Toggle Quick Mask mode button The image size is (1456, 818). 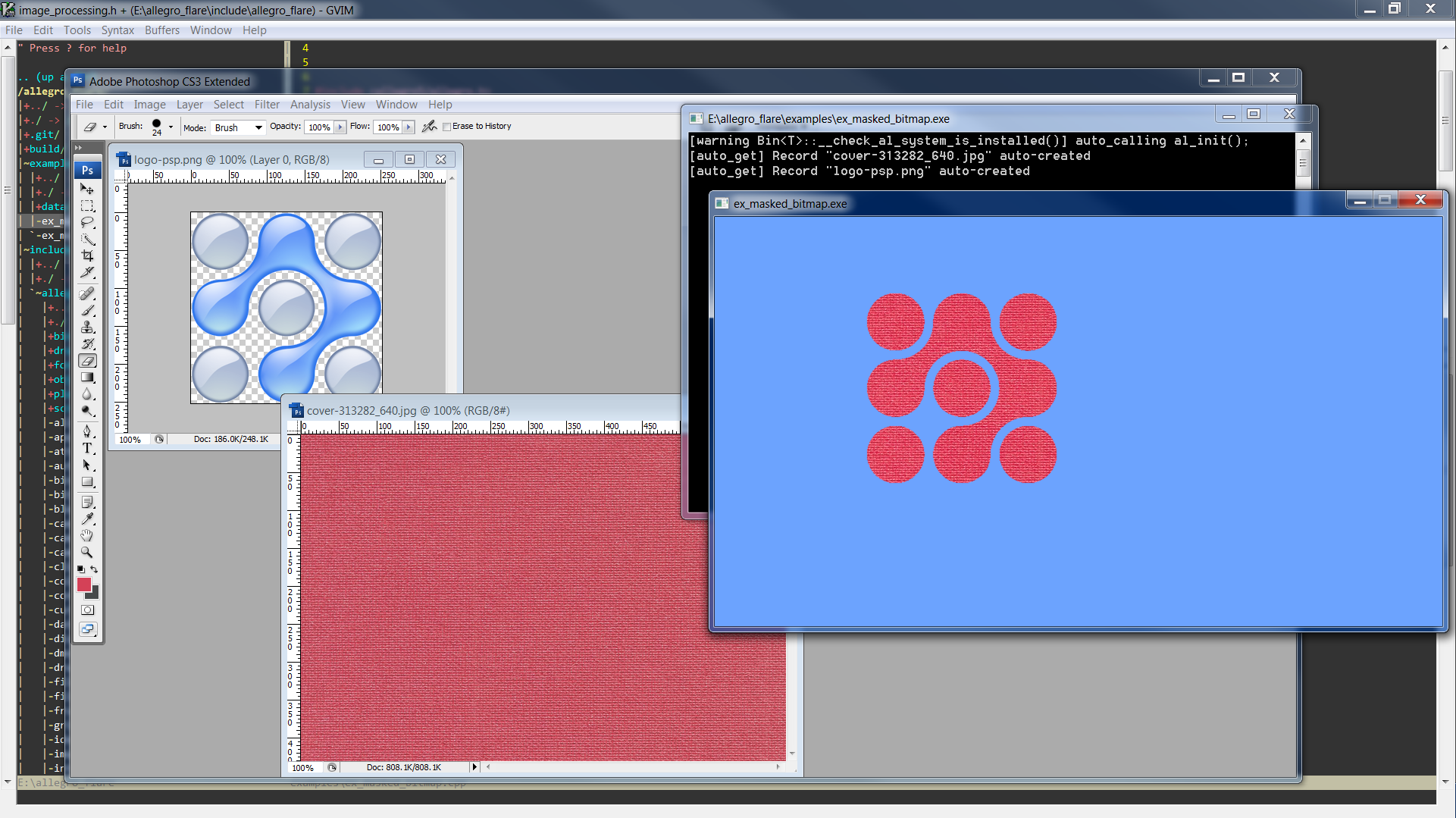[x=88, y=610]
